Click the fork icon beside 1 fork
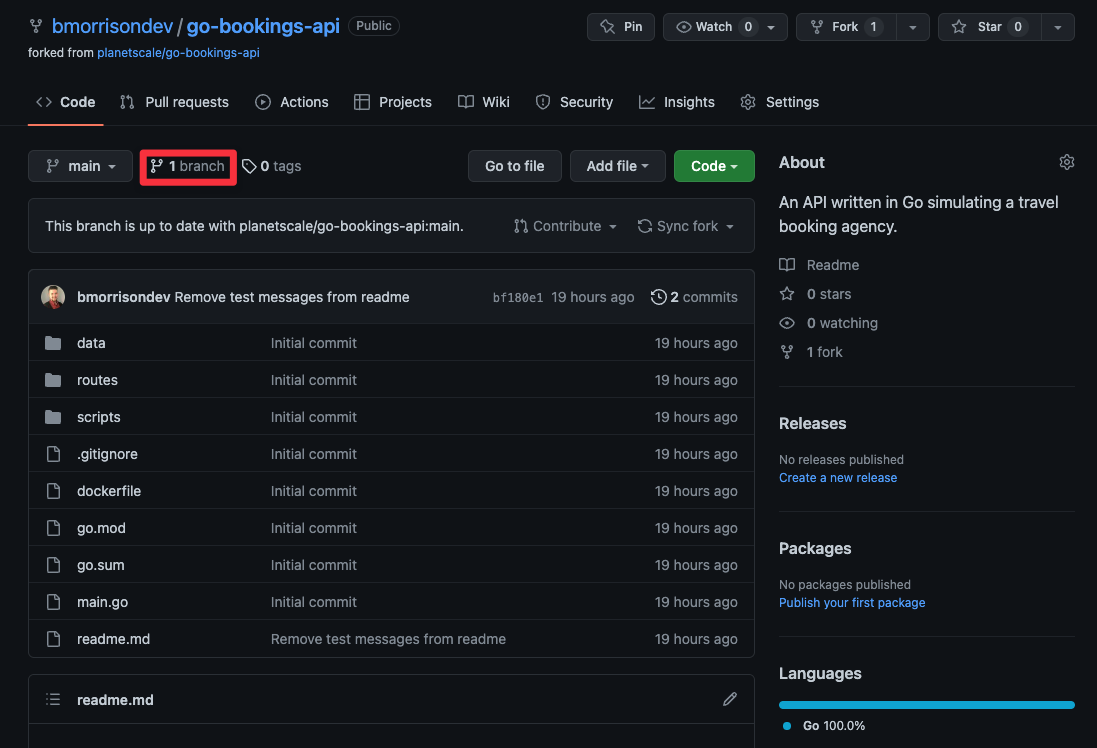Viewport: 1097px width, 748px height. (x=787, y=352)
